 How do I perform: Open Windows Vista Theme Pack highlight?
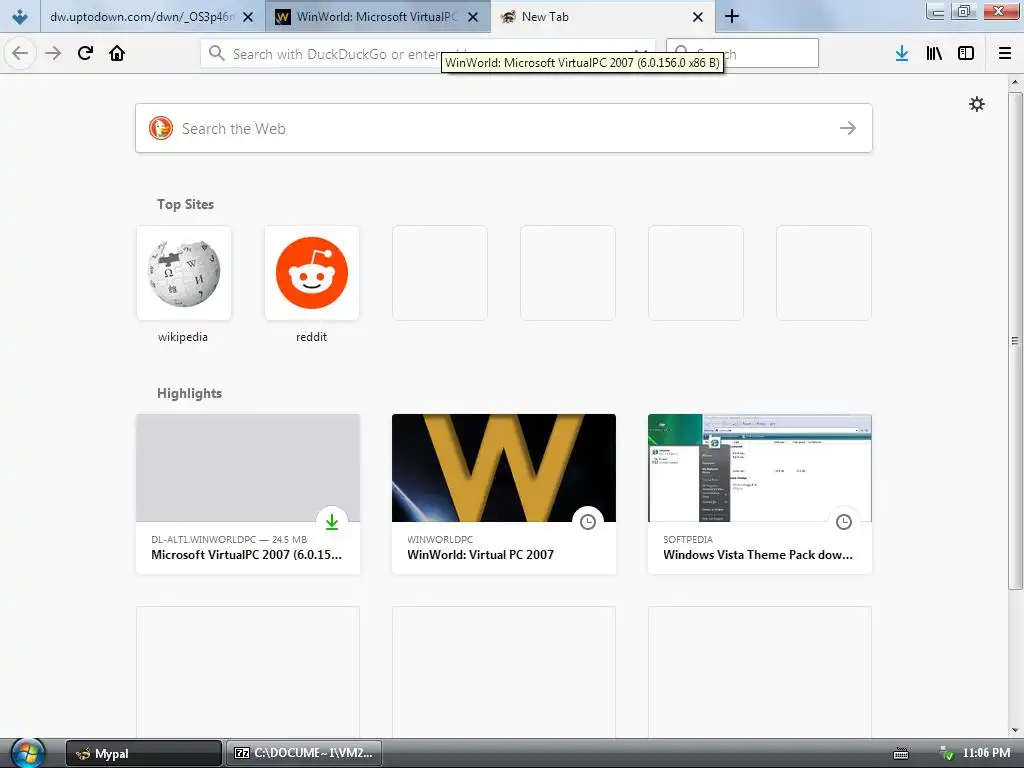click(760, 494)
